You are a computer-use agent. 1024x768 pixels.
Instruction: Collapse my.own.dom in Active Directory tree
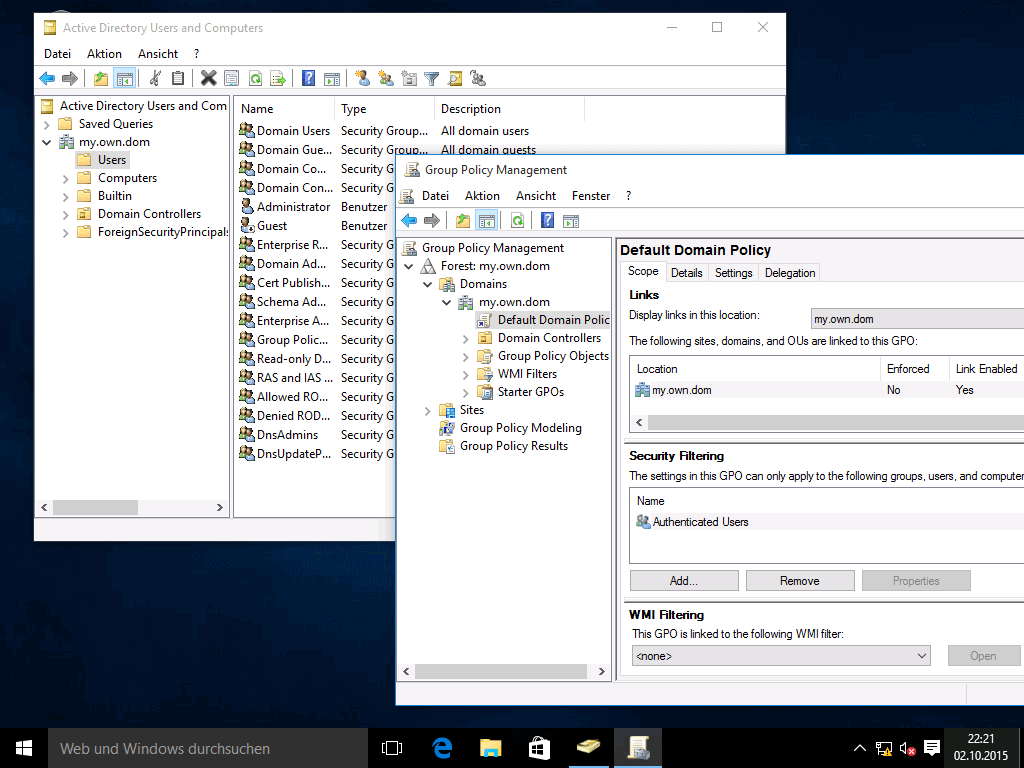[x=46, y=142]
